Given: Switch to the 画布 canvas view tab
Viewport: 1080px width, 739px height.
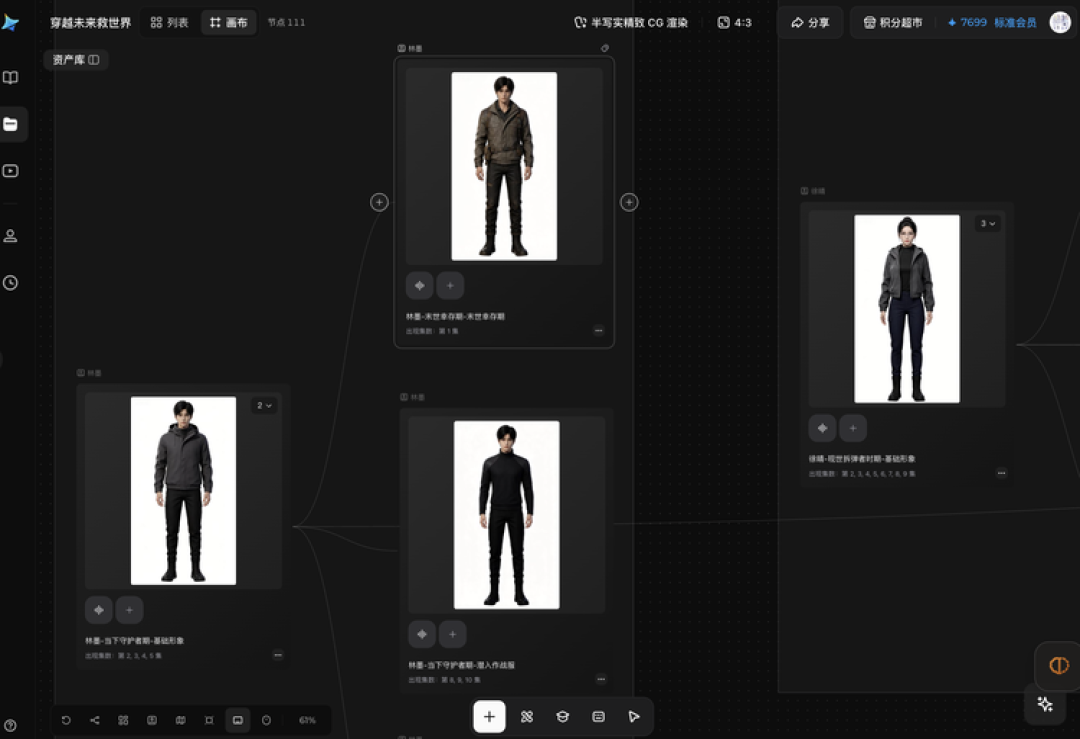Looking at the screenshot, I should pos(229,23).
